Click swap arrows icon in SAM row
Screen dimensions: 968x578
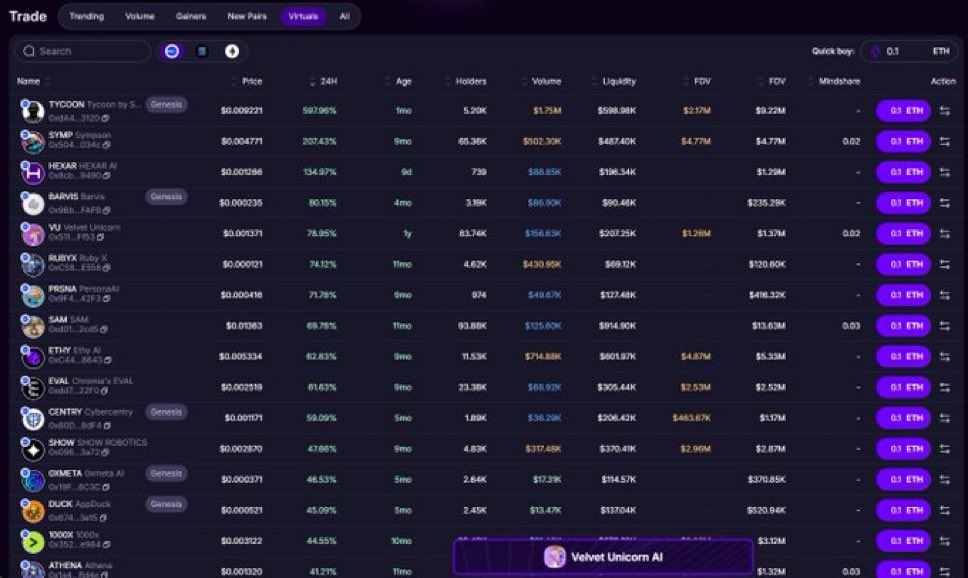(945, 325)
